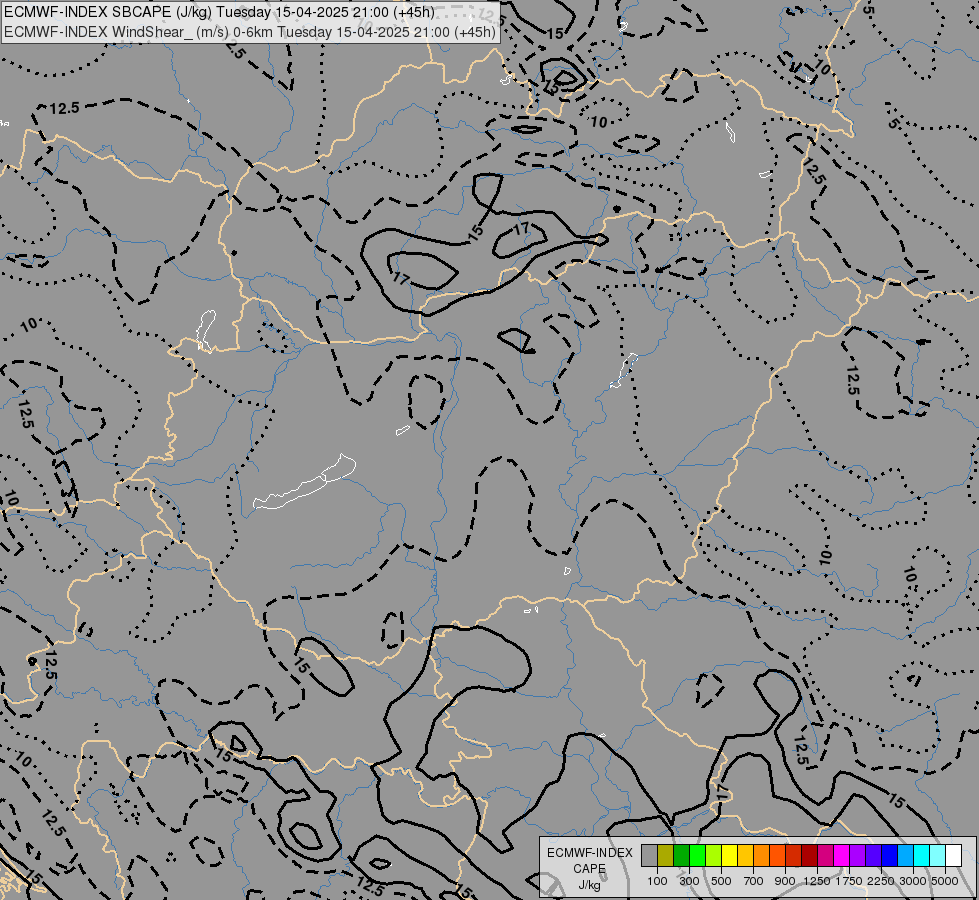The image size is (979, 900).
Task: Click the WindShear 0-6km title line
Action: (x=250, y=32)
